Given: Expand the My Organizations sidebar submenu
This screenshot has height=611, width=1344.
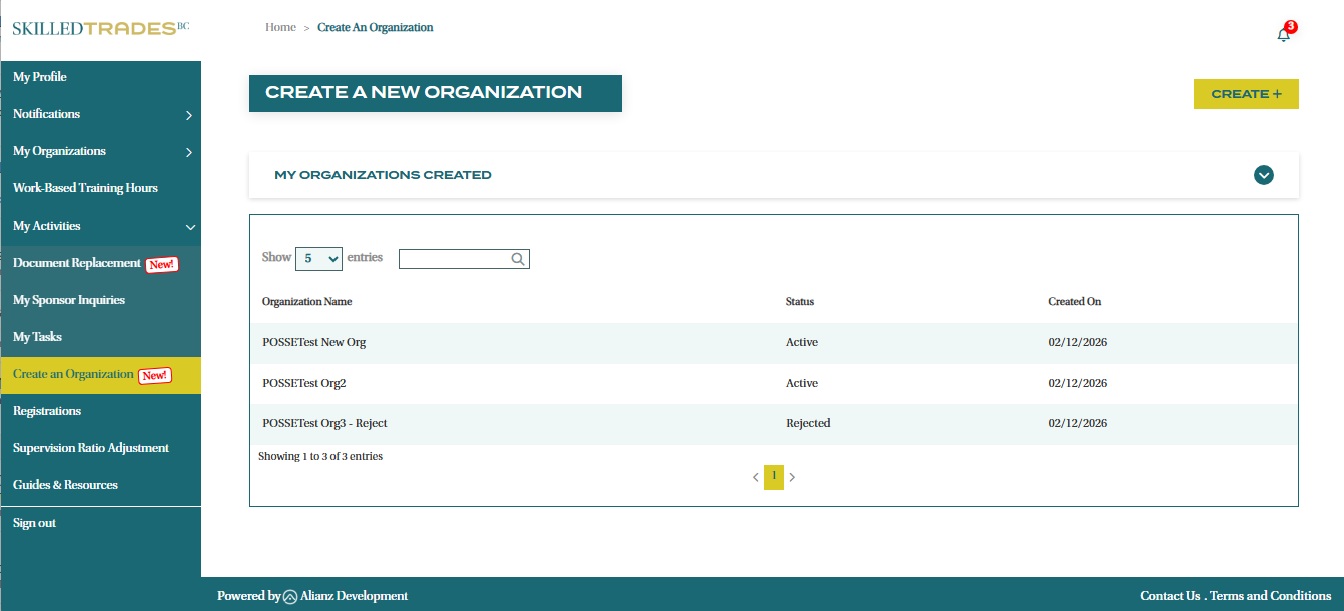Looking at the screenshot, I should (189, 152).
